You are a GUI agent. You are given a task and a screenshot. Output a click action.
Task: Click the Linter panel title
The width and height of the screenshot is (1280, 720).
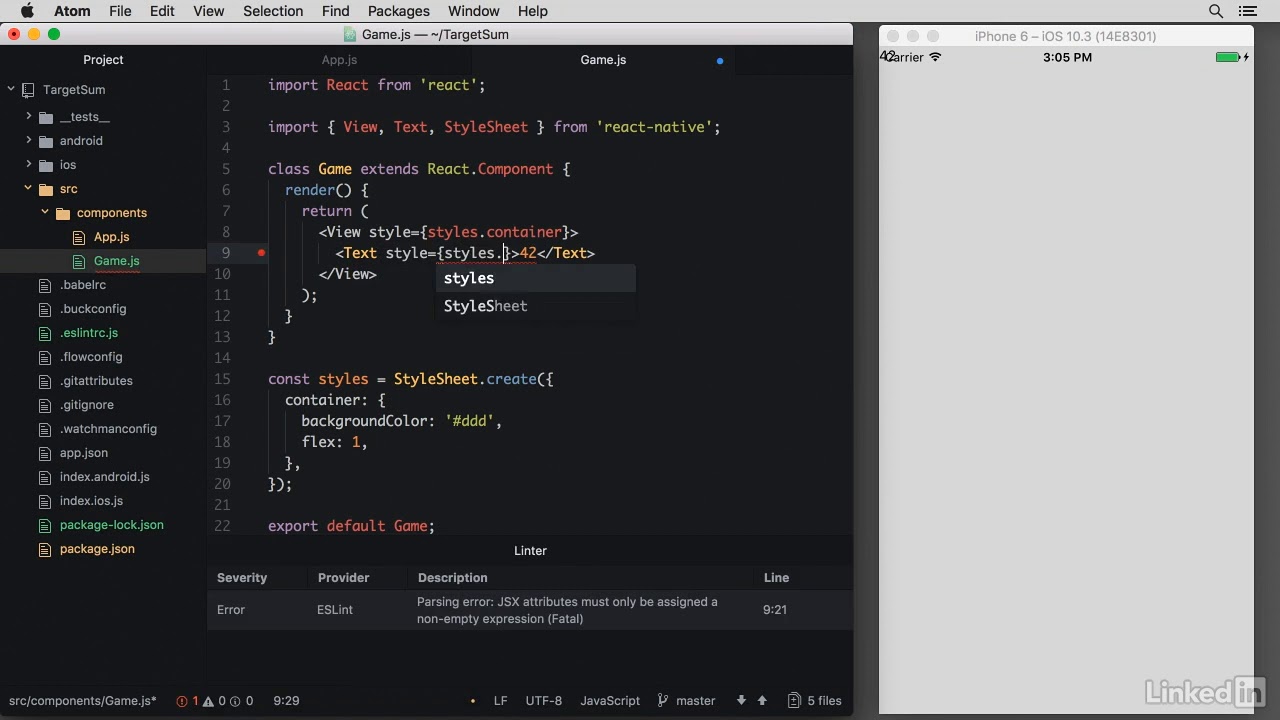(530, 550)
